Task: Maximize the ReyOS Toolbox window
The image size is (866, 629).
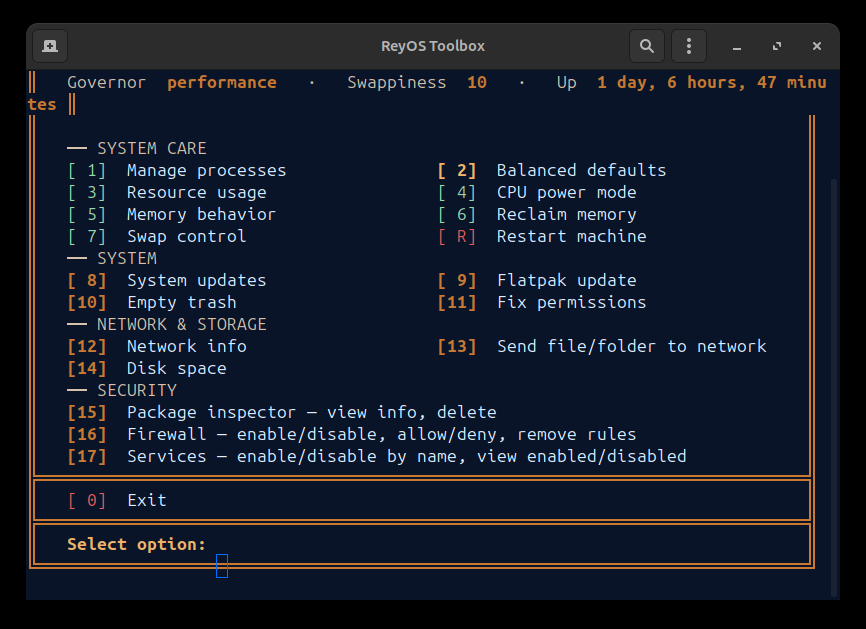Action: point(777,46)
